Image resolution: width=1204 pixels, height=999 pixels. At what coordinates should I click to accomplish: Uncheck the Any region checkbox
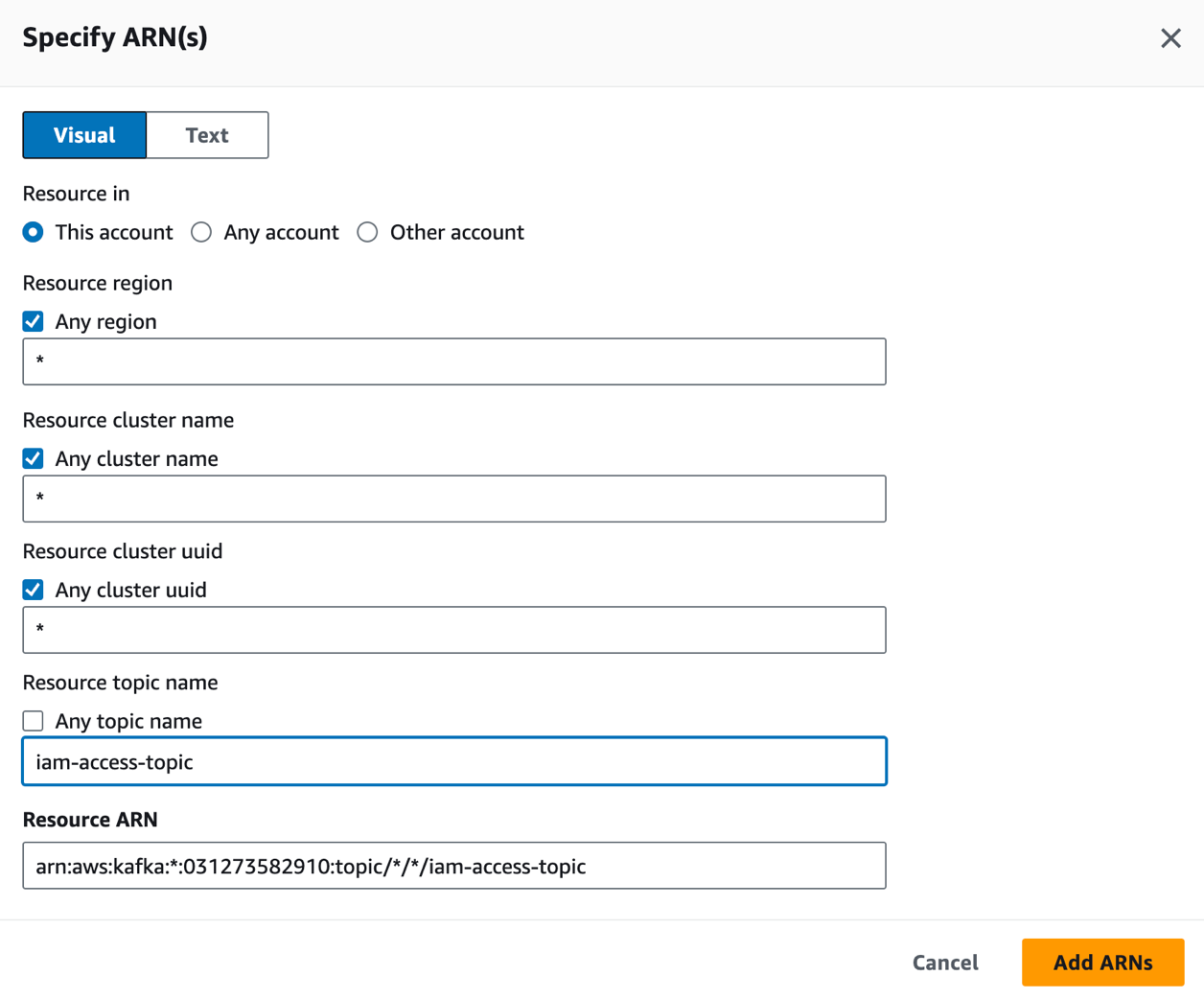(x=34, y=321)
